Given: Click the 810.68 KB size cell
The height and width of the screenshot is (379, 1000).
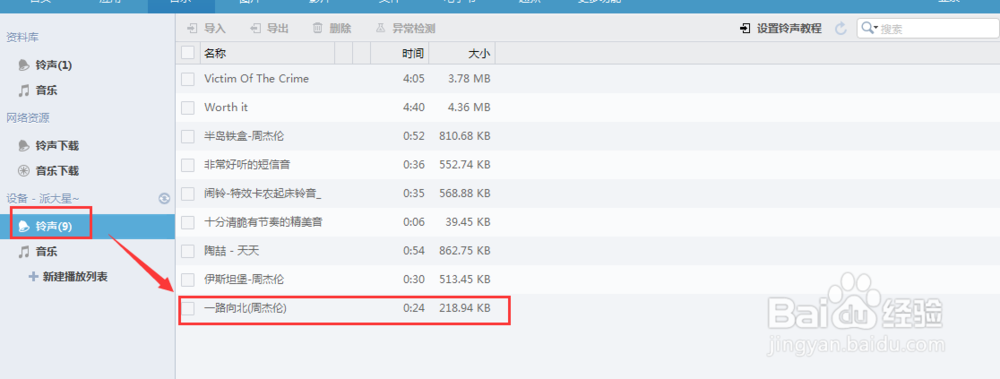Looking at the screenshot, I should coord(464,136).
